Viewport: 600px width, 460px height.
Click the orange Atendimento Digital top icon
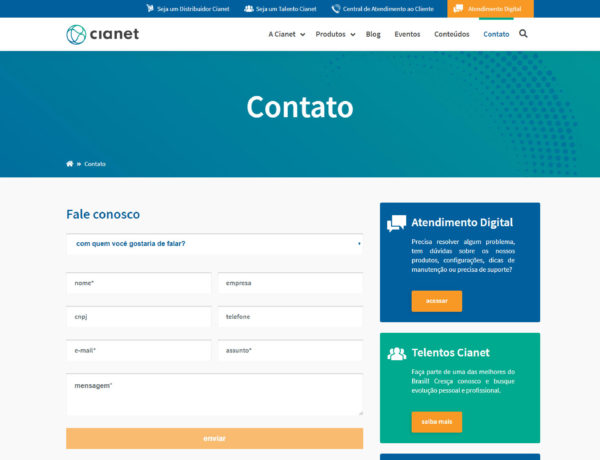pos(458,8)
